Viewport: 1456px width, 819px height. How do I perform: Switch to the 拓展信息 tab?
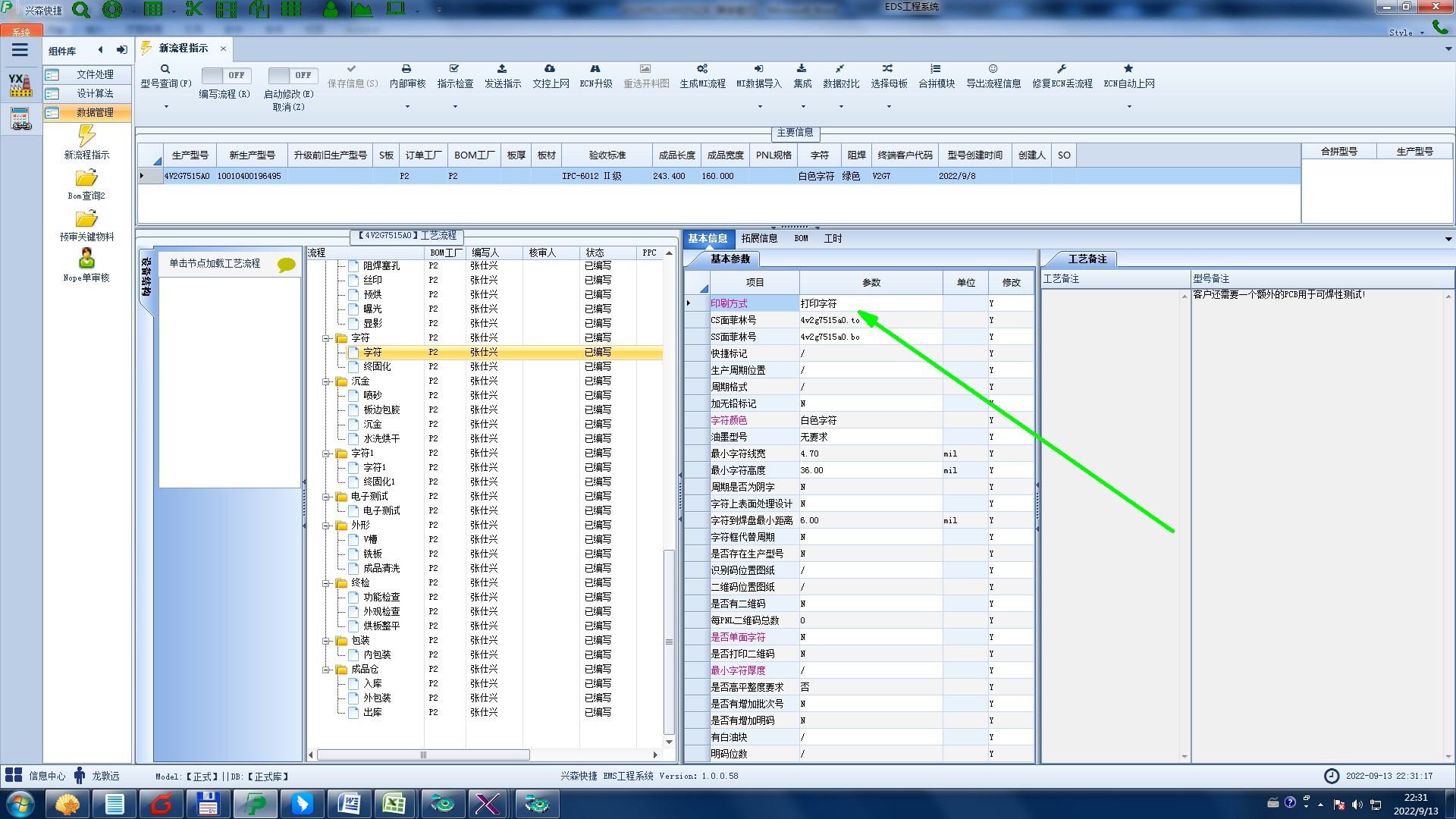[759, 238]
